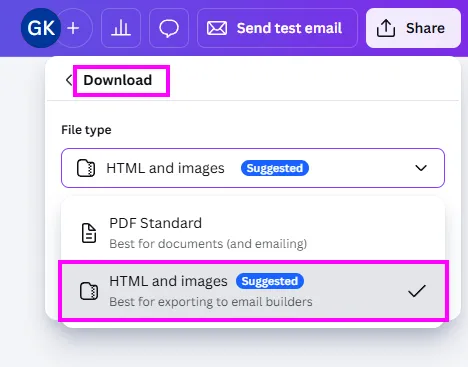Click the zip folder icon in the file type field
This screenshot has width=468, height=367.
point(86,168)
